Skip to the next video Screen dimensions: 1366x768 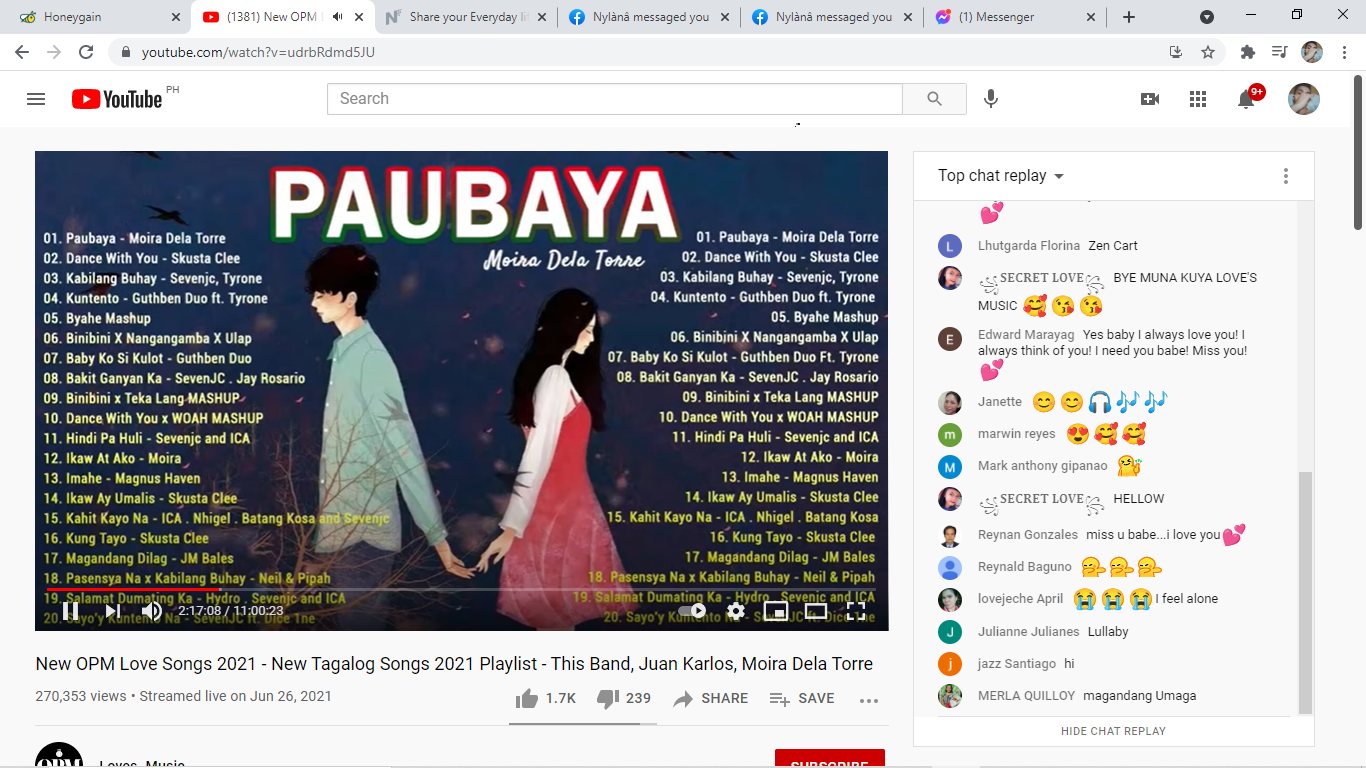click(x=113, y=611)
